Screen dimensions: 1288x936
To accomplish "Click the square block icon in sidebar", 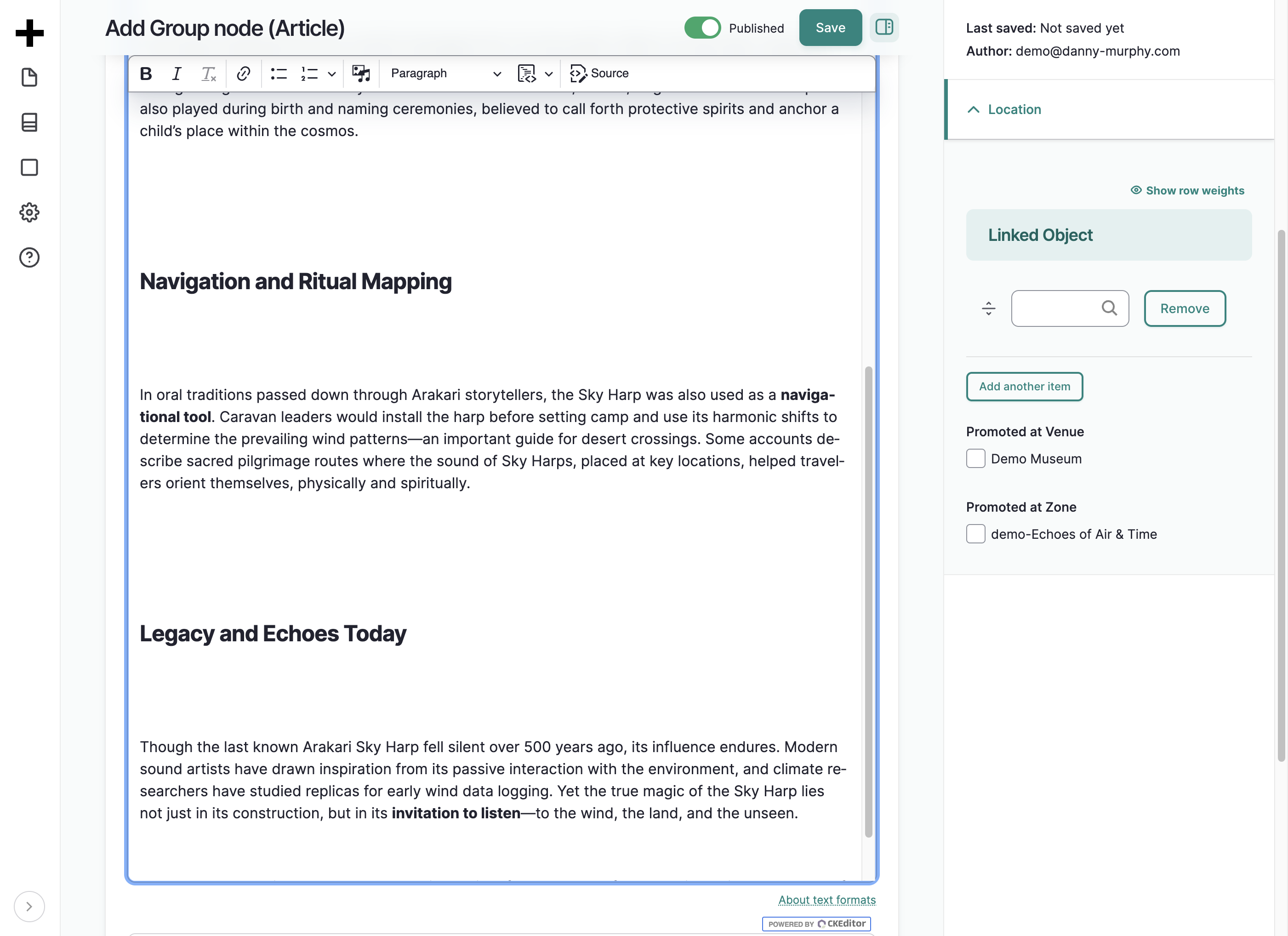I will coord(29,167).
